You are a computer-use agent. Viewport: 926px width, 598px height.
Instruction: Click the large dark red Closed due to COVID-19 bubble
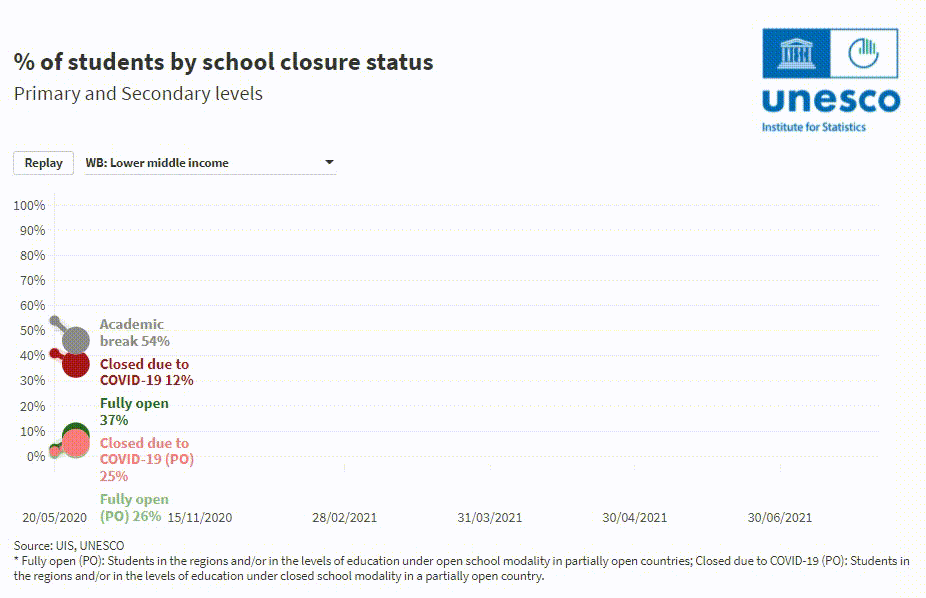pos(76,364)
